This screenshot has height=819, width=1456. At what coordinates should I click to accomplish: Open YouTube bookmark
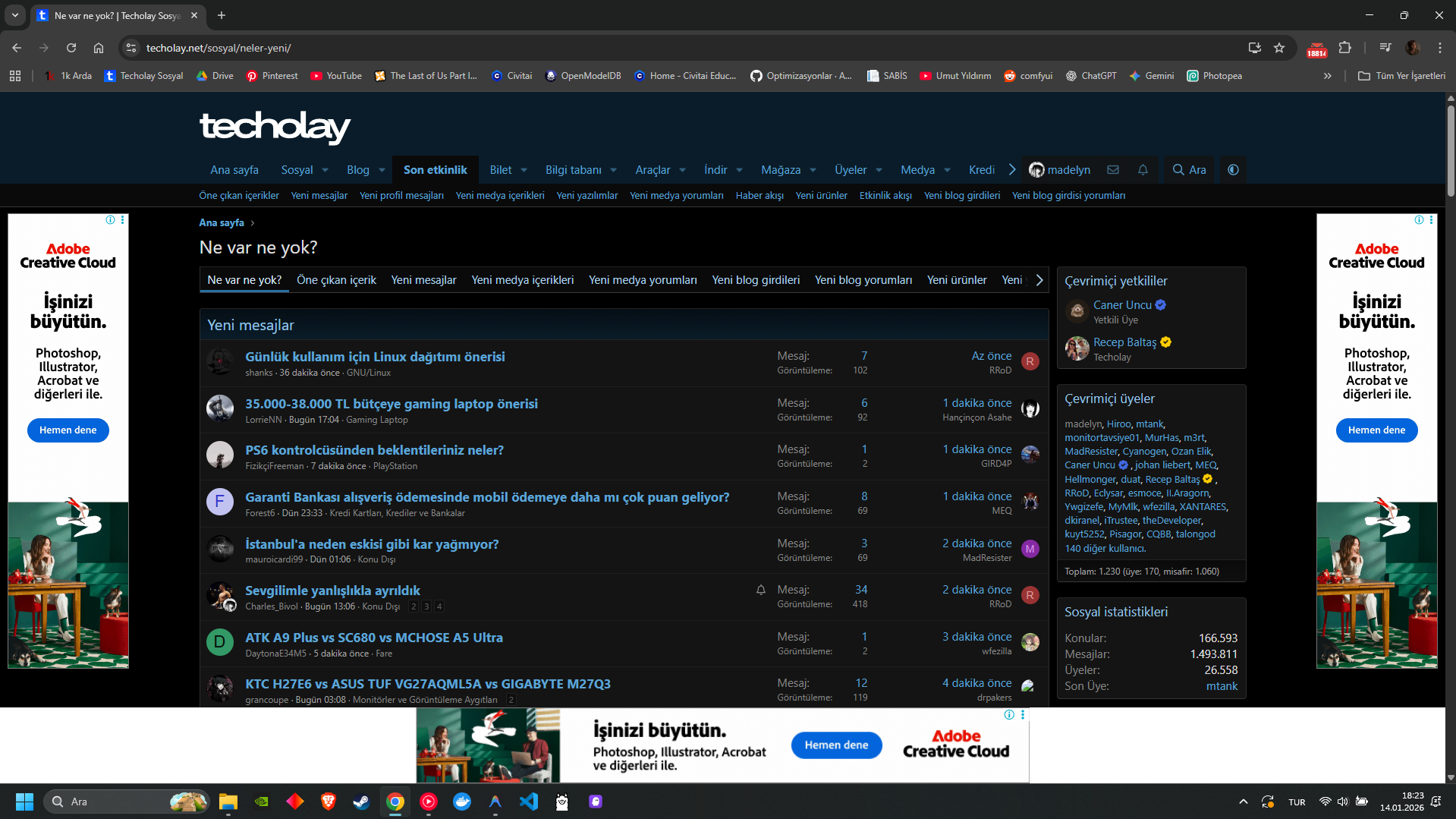(336, 76)
